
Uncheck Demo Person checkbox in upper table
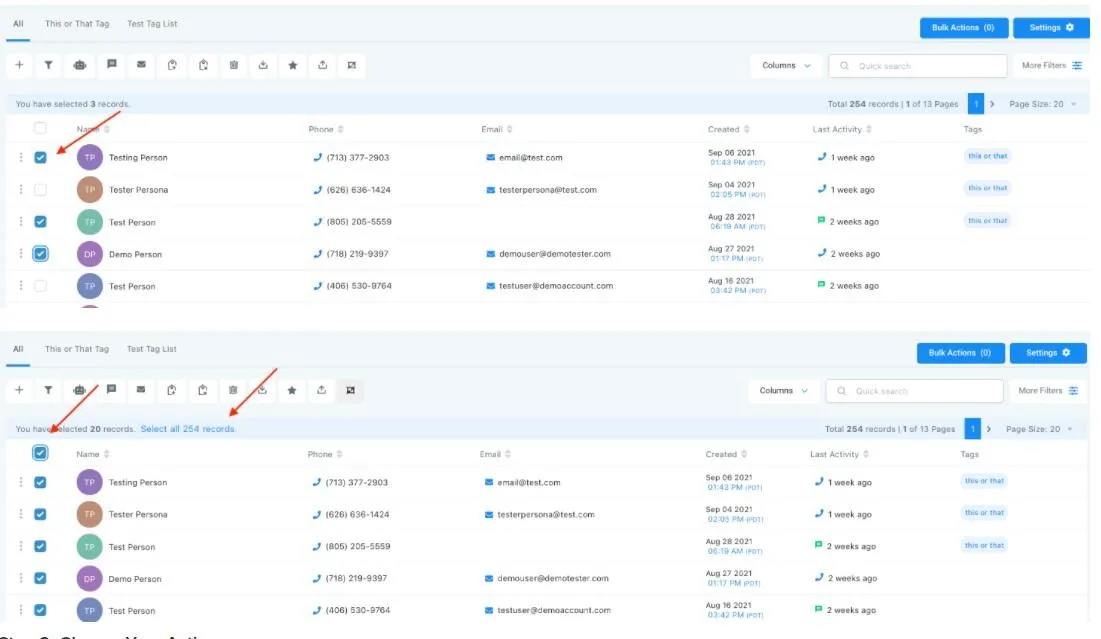[41, 254]
